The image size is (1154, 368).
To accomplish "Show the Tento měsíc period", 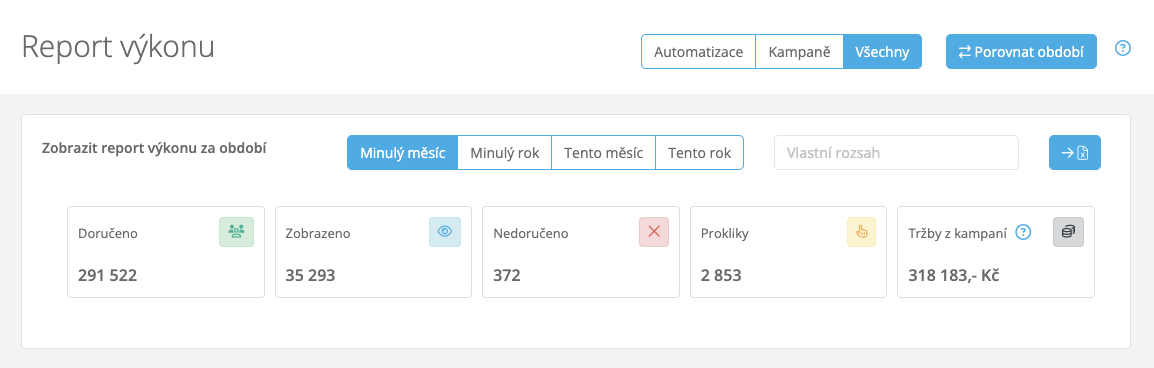I will 603,152.
